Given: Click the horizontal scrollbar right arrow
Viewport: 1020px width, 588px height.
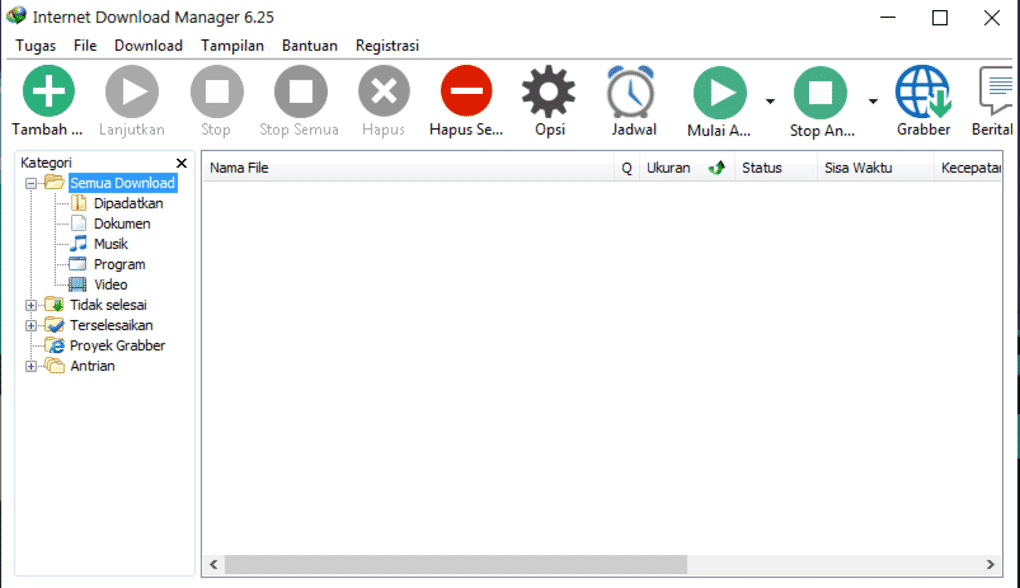Looking at the screenshot, I should point(990,565).
